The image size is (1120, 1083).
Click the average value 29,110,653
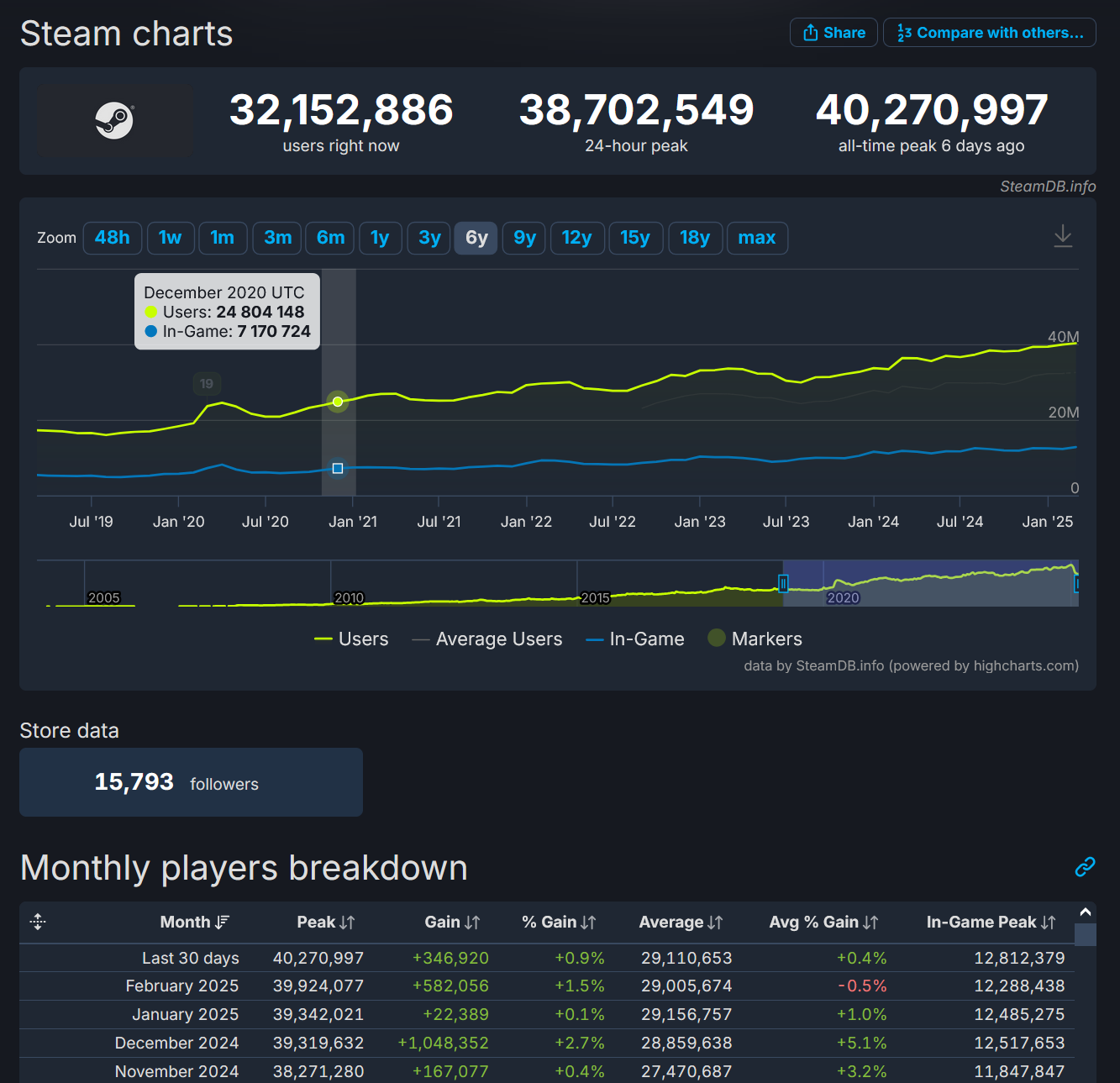pyautogui.click(x=686, y=958)
